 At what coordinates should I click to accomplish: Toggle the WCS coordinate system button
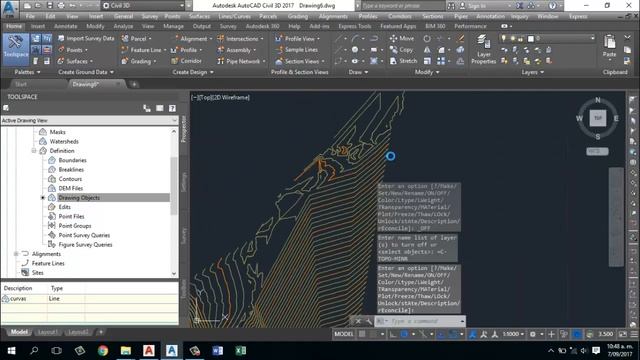598,151
